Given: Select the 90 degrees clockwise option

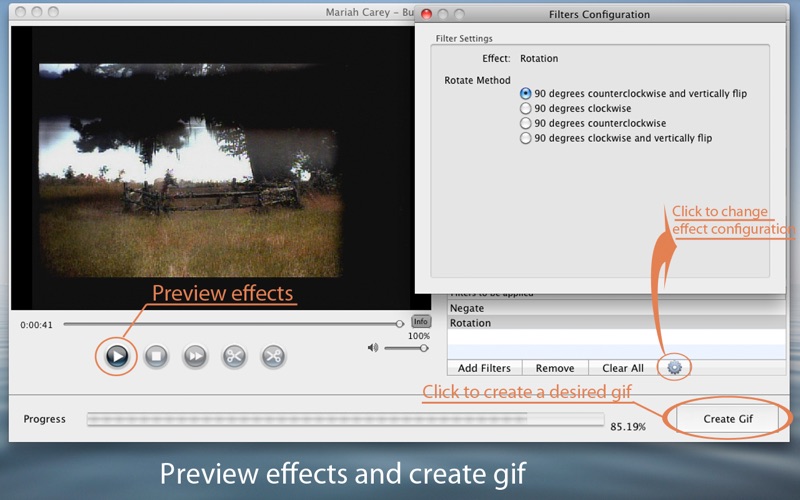Looking at the screenshot, I should 526,109.
